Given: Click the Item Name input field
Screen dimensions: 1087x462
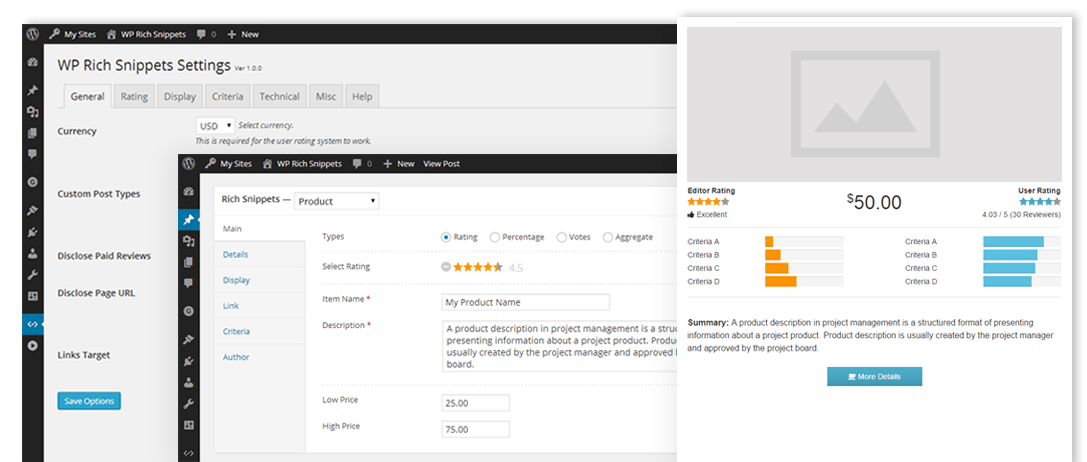Looking at the screenshot, I should 525,302.
